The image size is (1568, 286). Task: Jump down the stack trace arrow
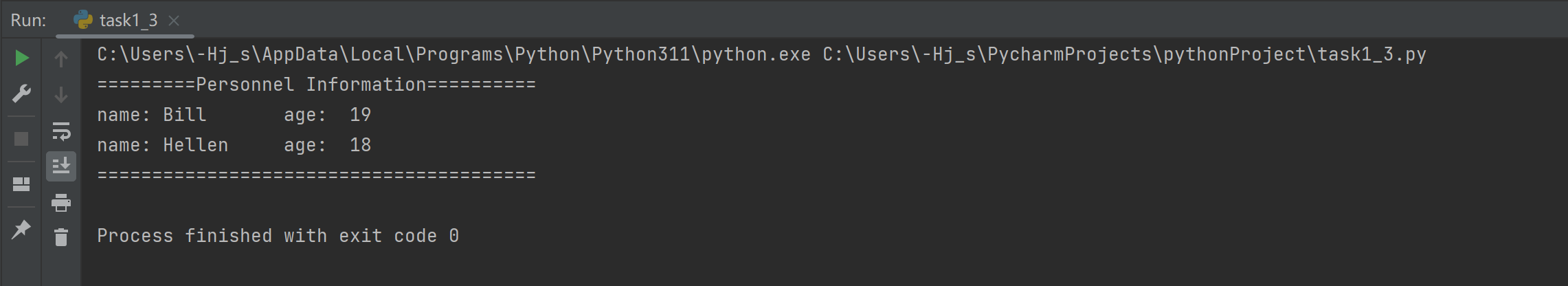(61, 95)
